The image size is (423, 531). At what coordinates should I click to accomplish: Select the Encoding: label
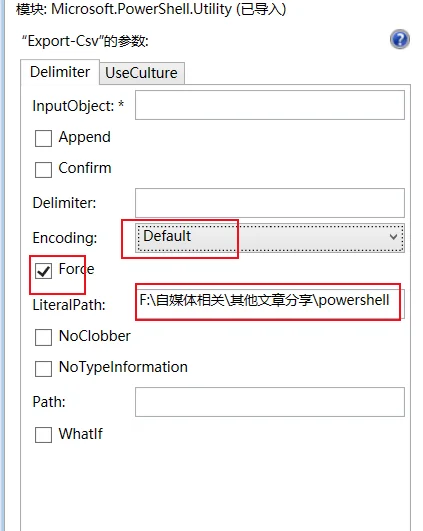tap(65, 238)
